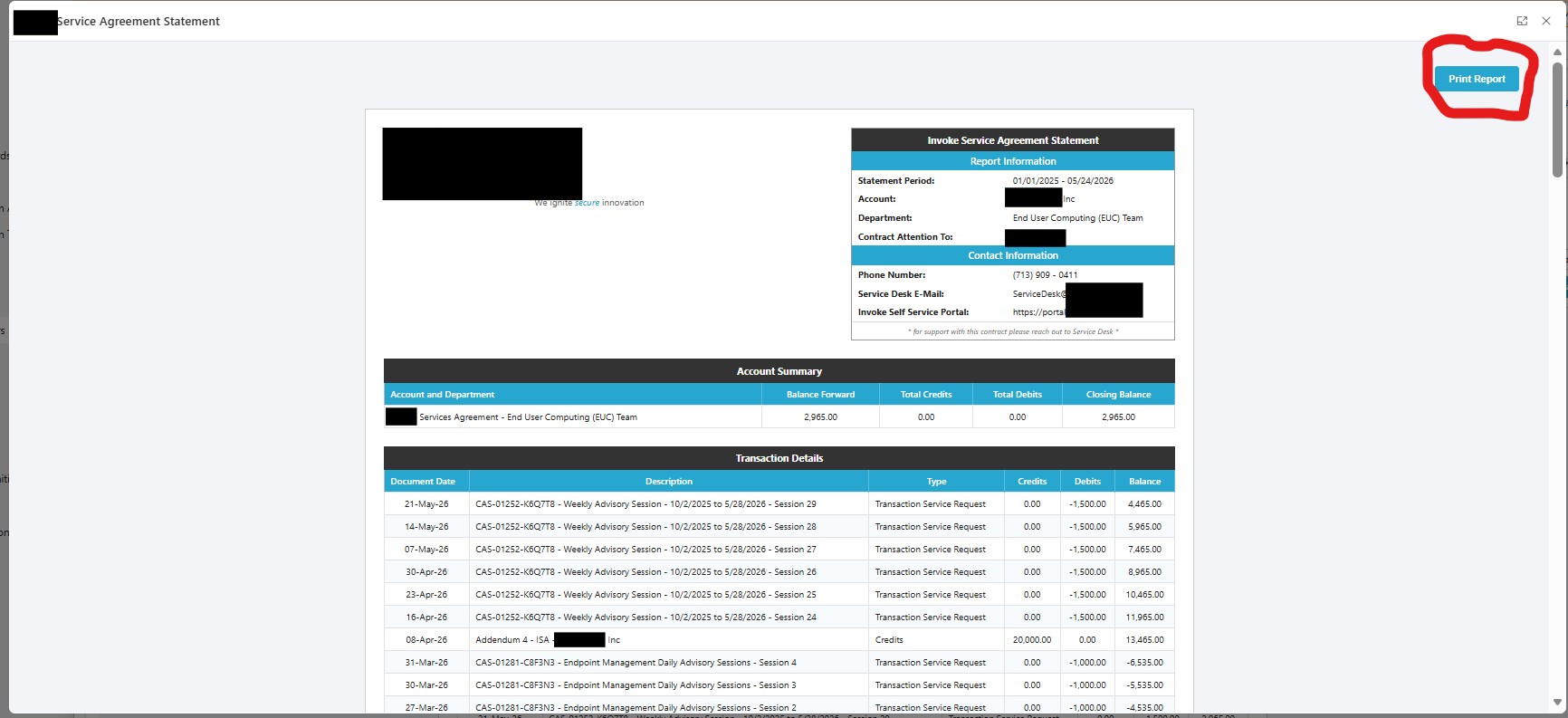This screenshot has height=718, width=1568.
Task: Click the Balance Forward value 2,965.00
Action: coord(820,417)
